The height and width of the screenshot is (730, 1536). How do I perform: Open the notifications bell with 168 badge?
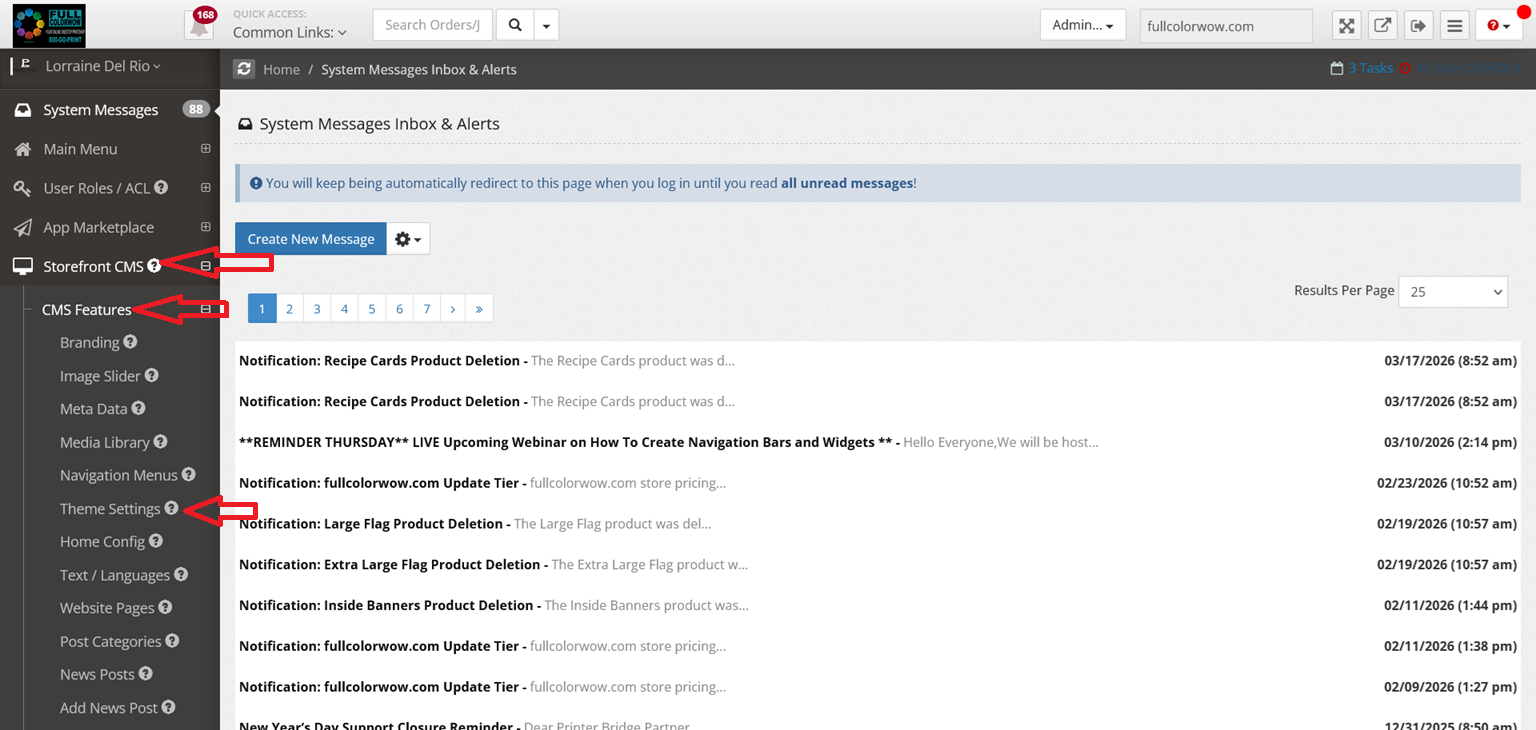[199, 25]
